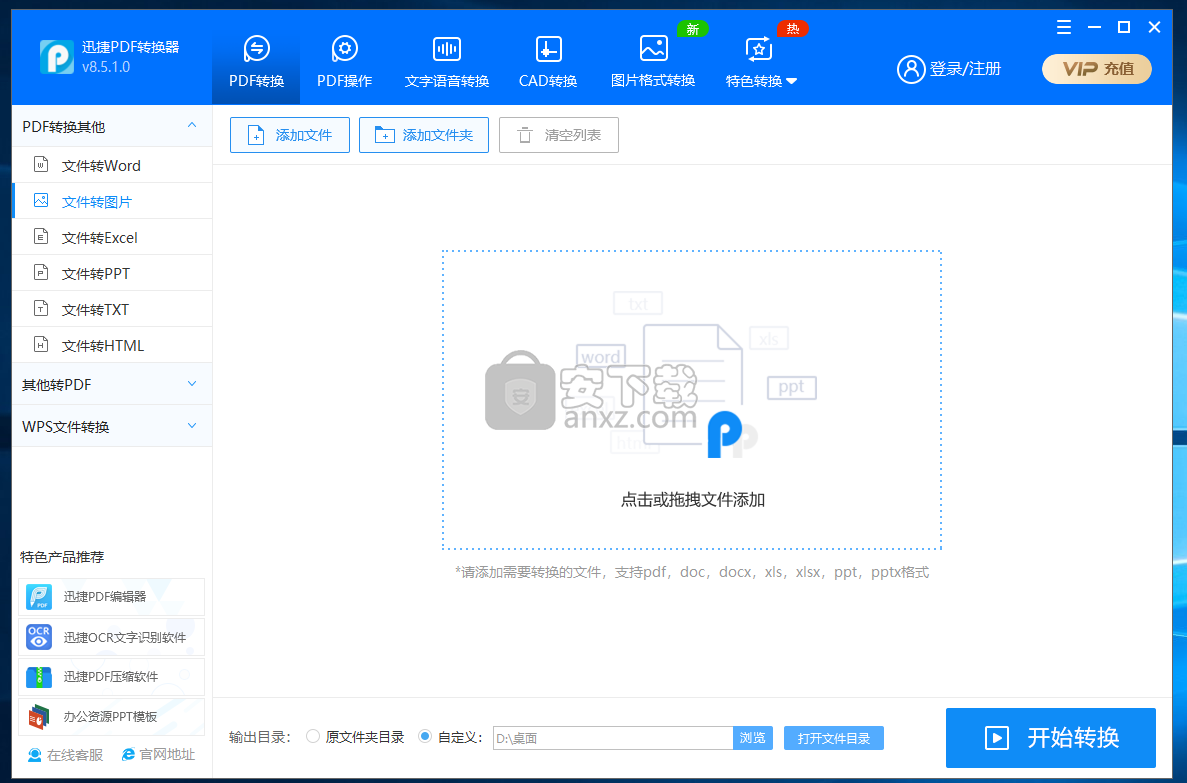
Task: Click the 开始转换 button
Action: (x=1051, y=738)
